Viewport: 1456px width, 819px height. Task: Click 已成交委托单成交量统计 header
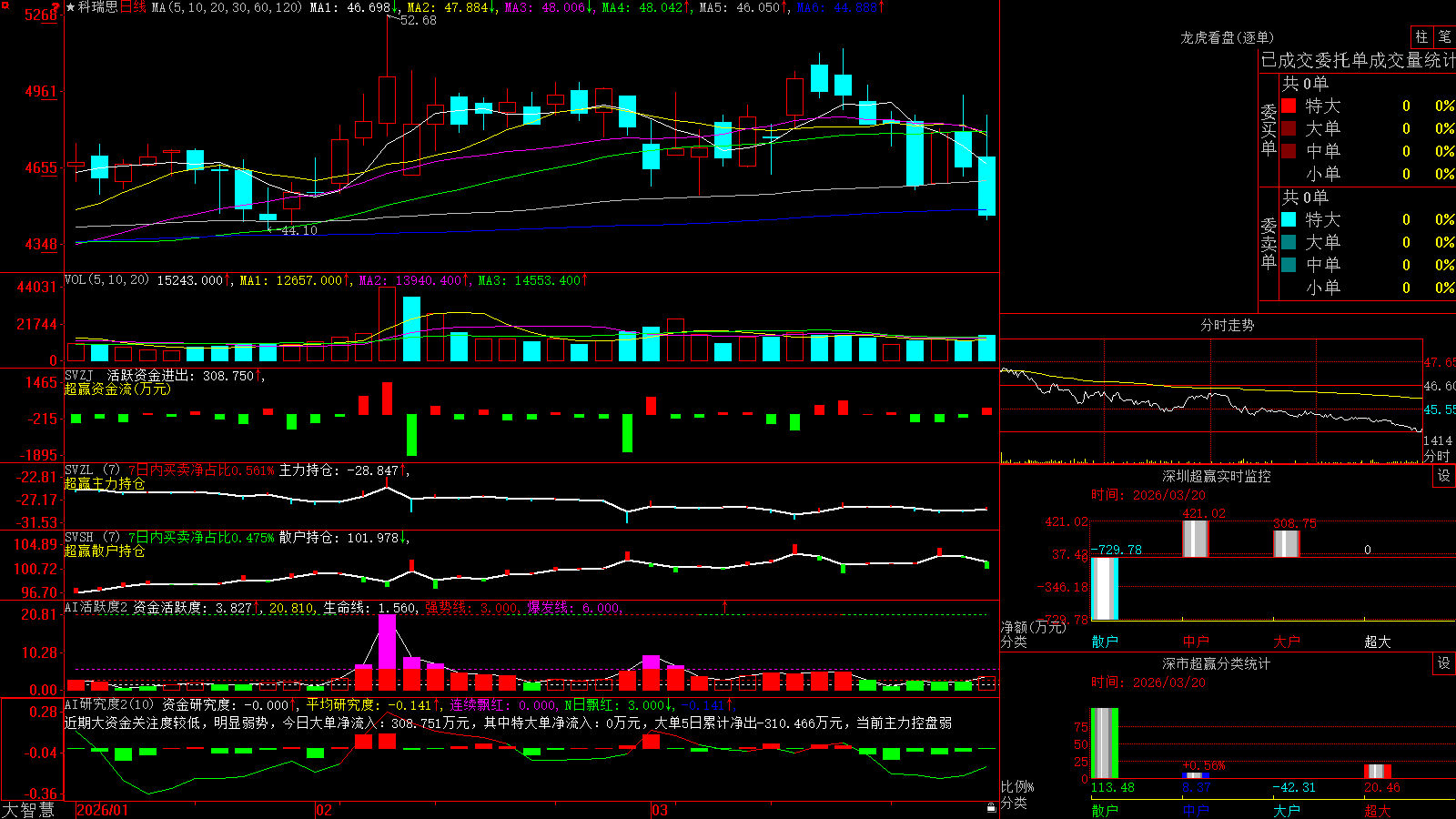pos(1358,60)
